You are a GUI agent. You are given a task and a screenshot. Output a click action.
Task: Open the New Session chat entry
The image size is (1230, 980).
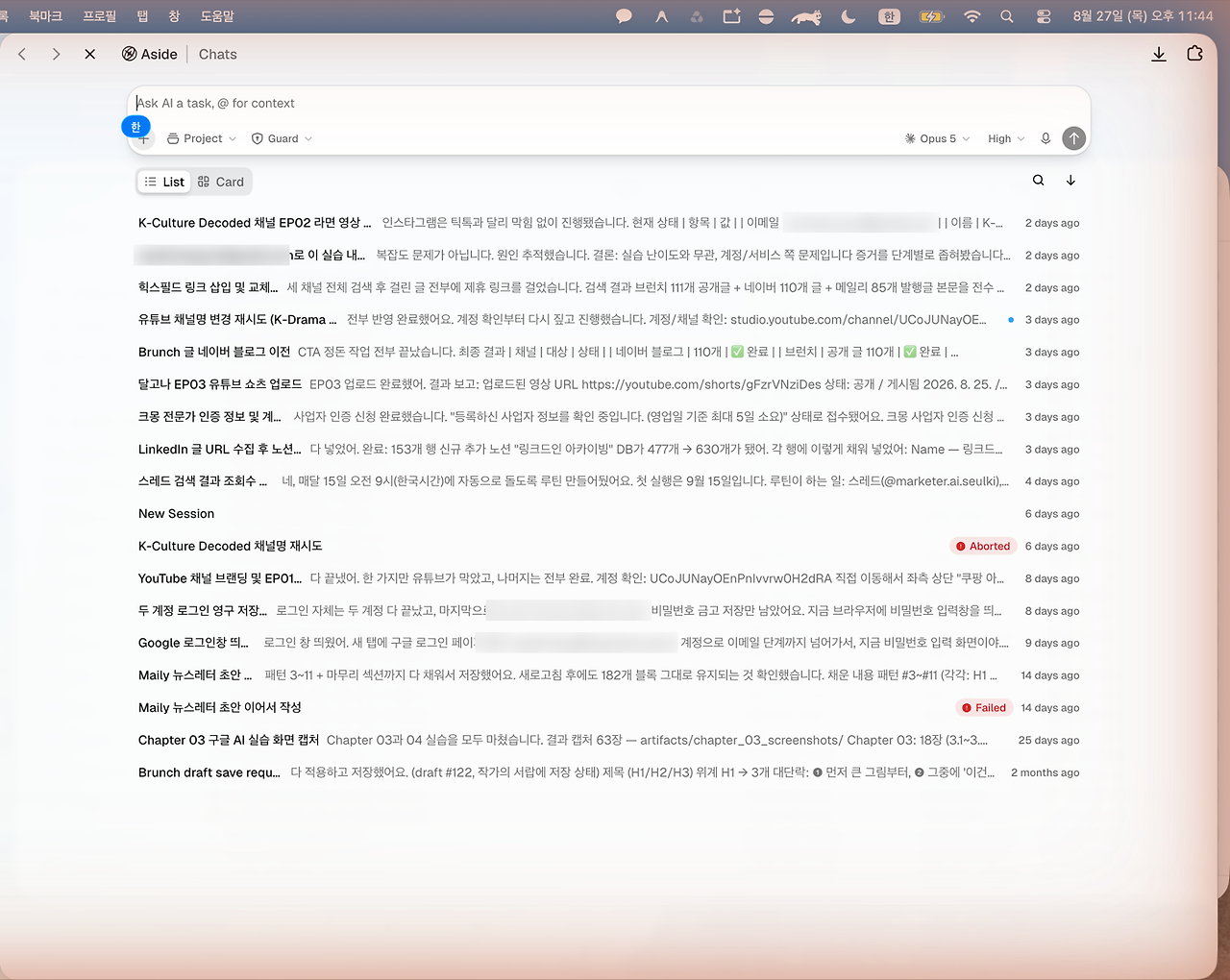(608, 514)
